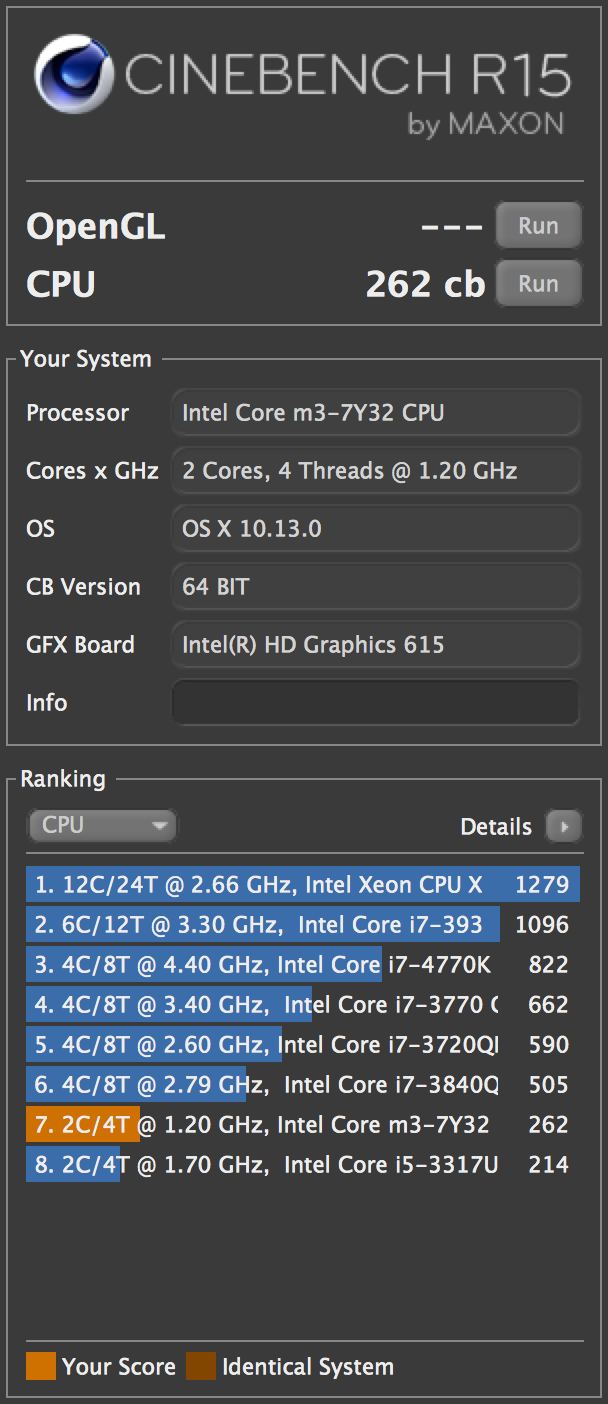This screenshot has width=608, height=1404.
Task: Open the CPU ranking dropdown
Action: tap(102, 825)
